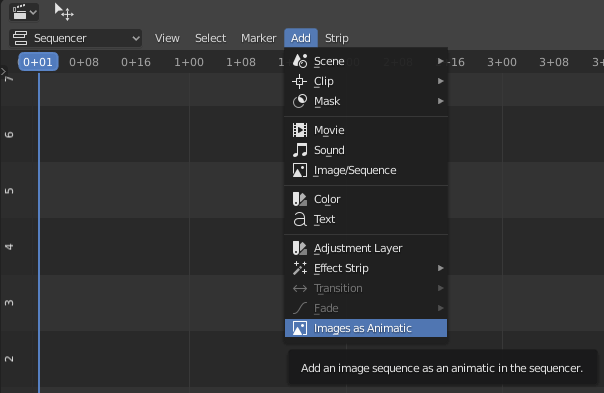The width and height of the screenshot is (604, 393).
Task: Click the Adjustment Layer icon
Action: tap(300, 248)
